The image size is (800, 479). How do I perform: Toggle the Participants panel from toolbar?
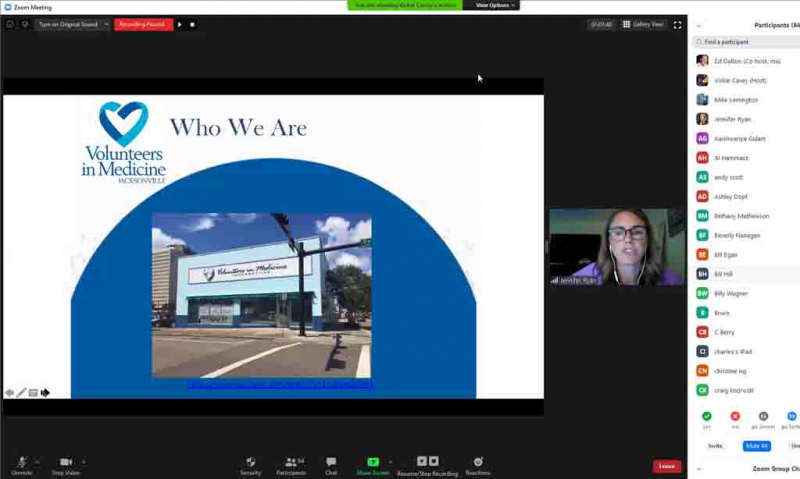pyautogui.click(x=291, y=466)
